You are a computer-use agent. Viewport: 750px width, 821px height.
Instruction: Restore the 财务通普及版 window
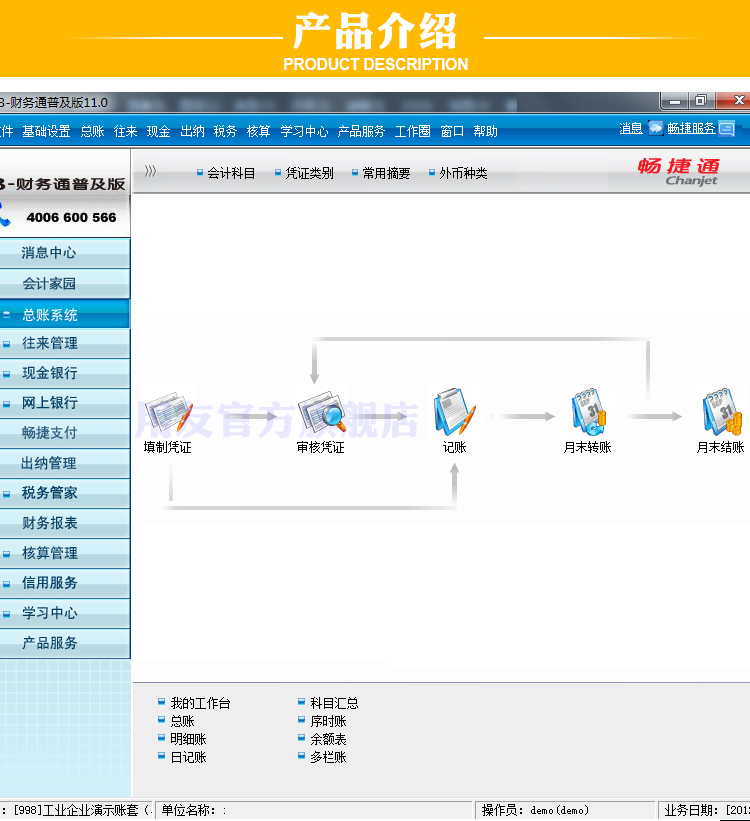click(x=701, y=101)
